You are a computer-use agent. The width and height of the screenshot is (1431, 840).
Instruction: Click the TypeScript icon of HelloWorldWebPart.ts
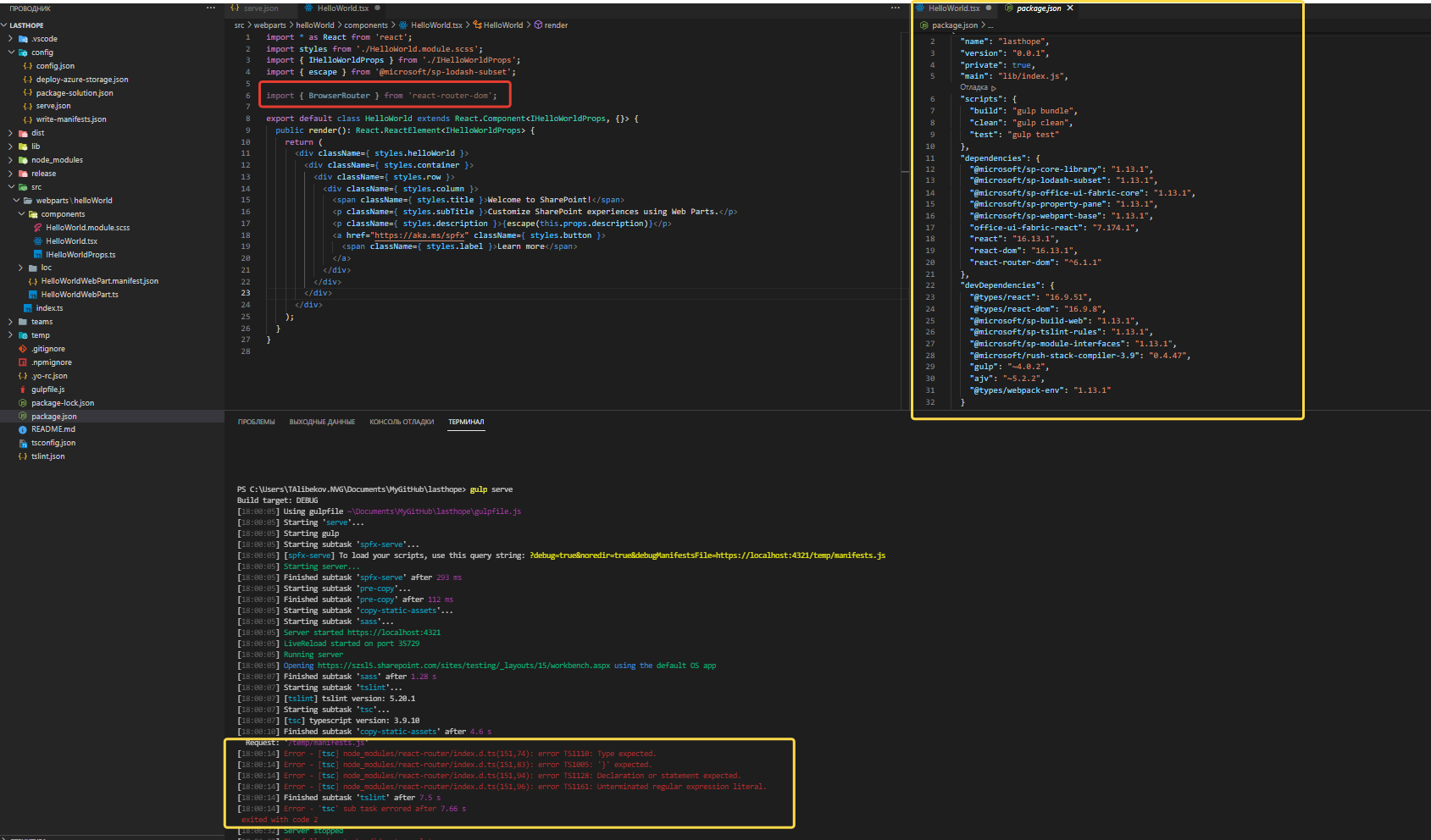point(33,295)
